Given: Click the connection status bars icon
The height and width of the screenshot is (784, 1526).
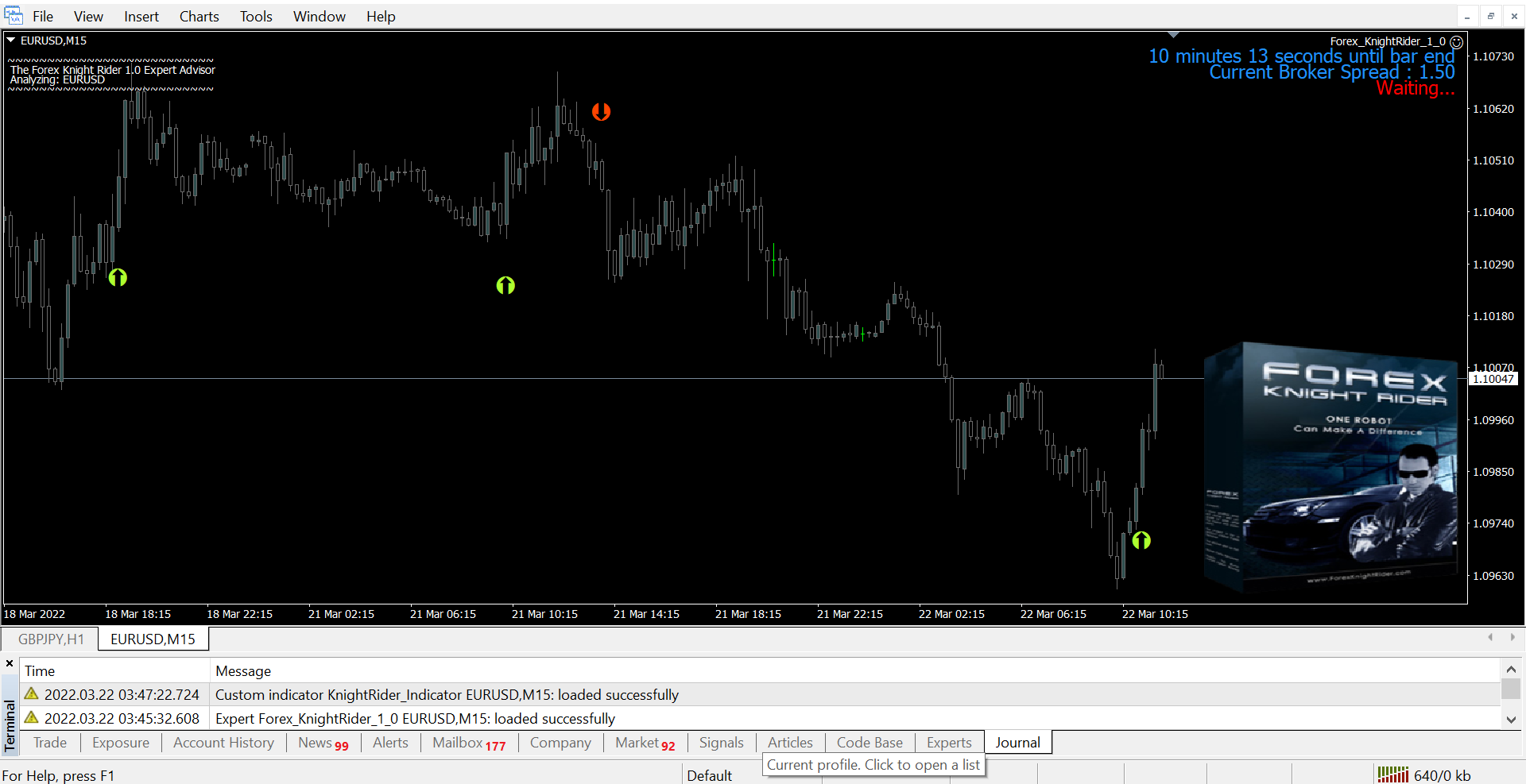Looking at the screenshot, I should [1392, 774].
